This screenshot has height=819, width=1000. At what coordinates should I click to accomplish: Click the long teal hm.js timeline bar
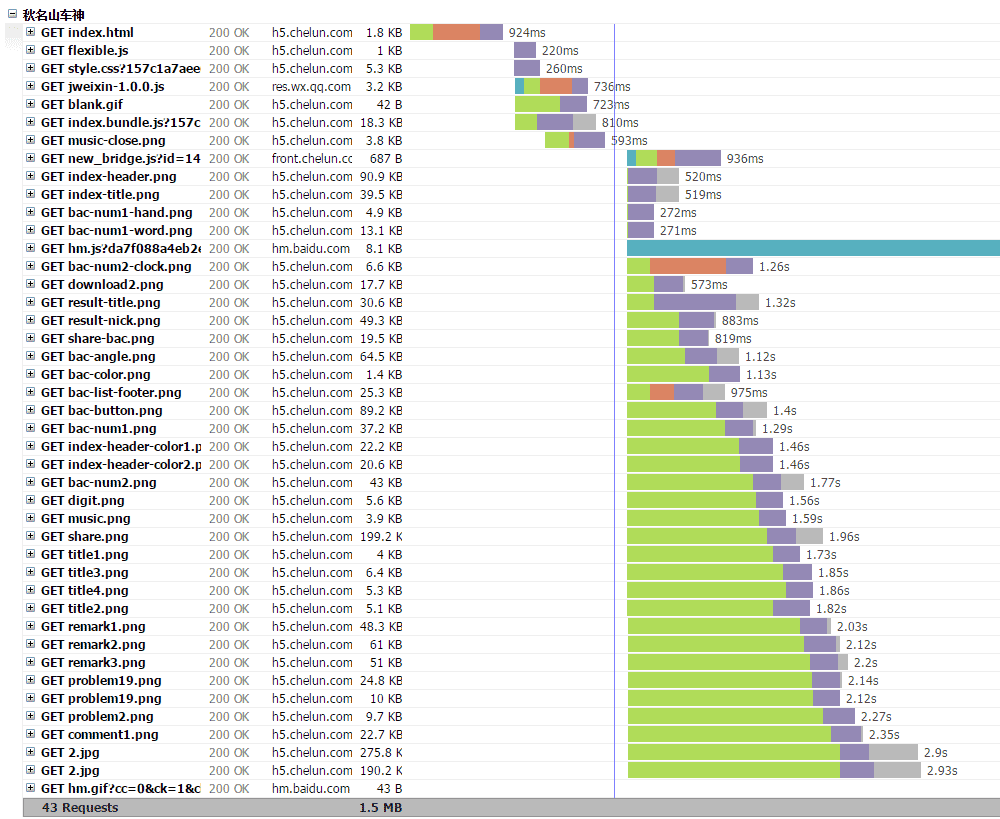812,248
